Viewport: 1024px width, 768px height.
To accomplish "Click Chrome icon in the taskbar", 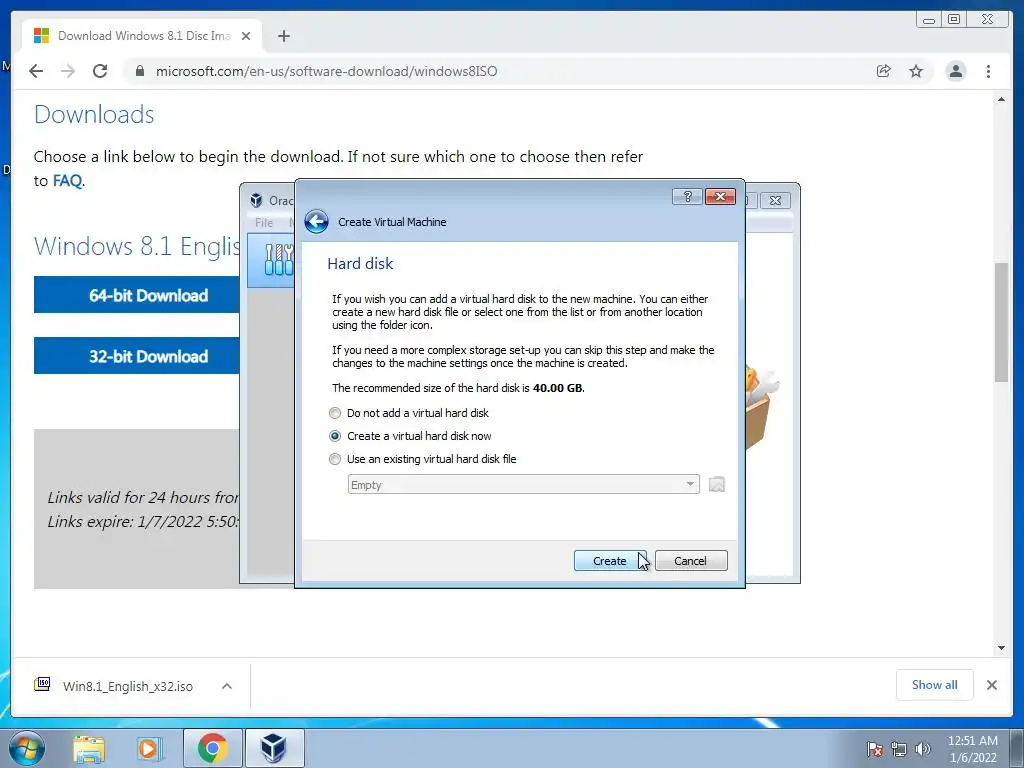I will pos(212,748).
